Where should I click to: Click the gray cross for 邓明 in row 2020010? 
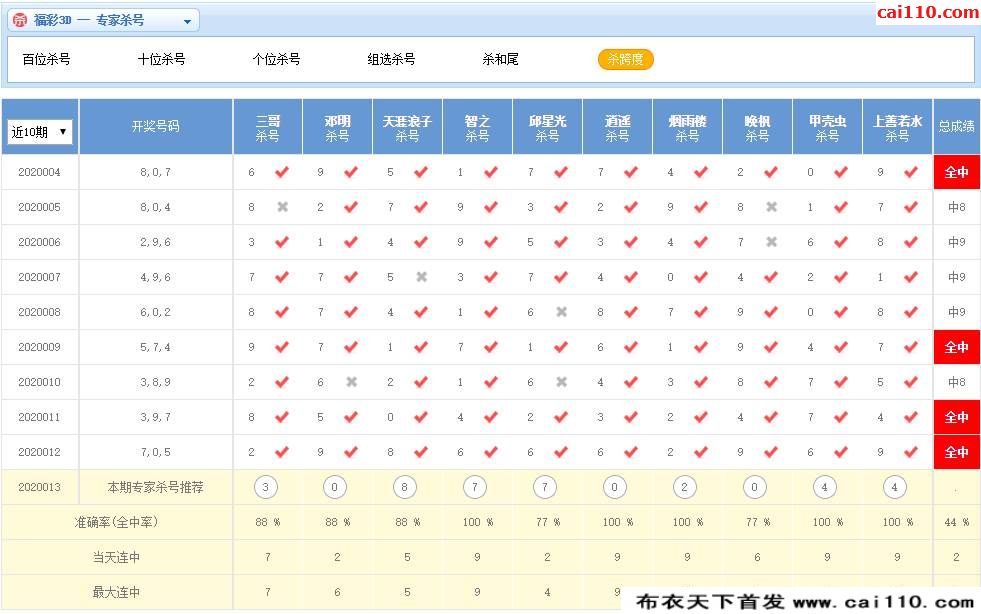352,382
